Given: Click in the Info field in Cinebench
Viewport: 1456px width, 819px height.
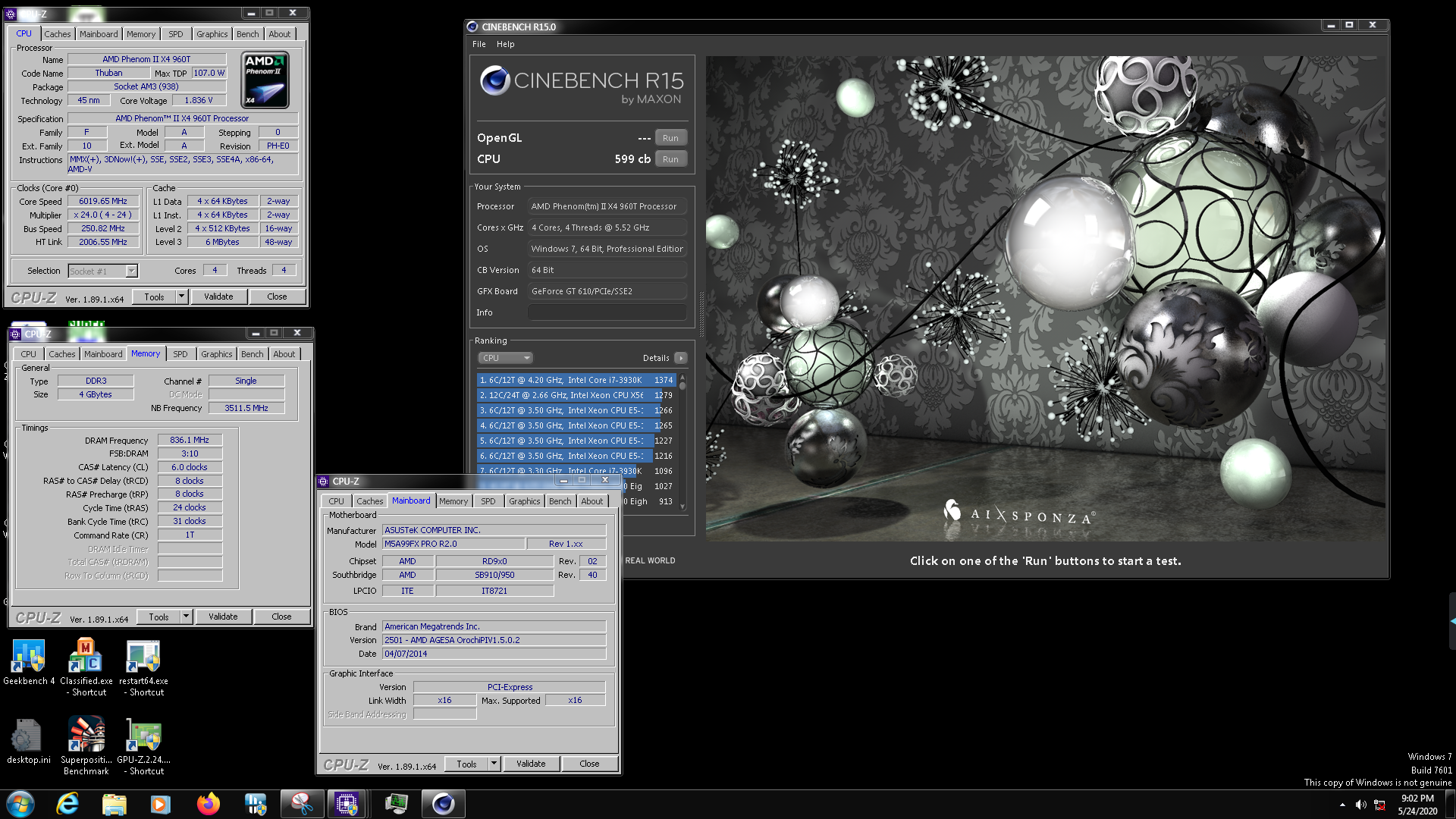Looking at the screenshot, I should [x=607, y=312].
